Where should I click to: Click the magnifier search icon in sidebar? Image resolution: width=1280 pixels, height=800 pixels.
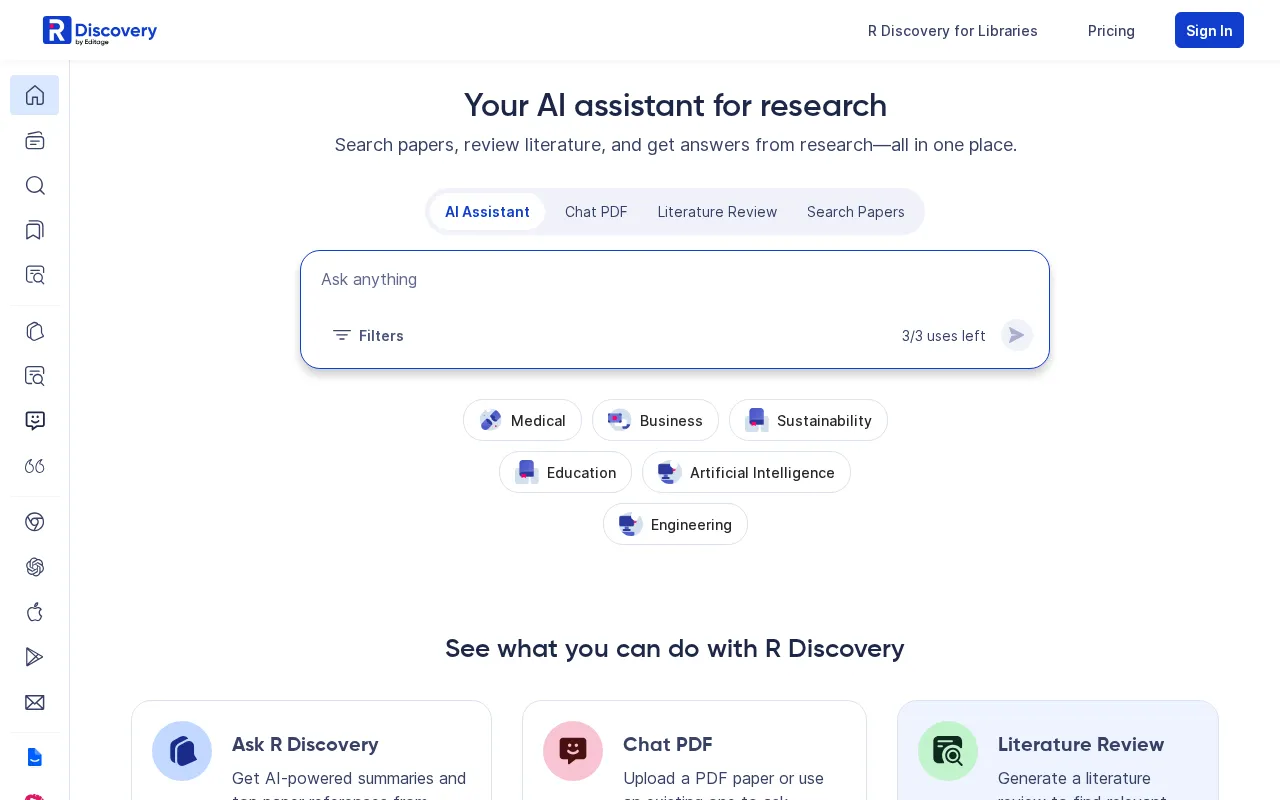point(35,185)
